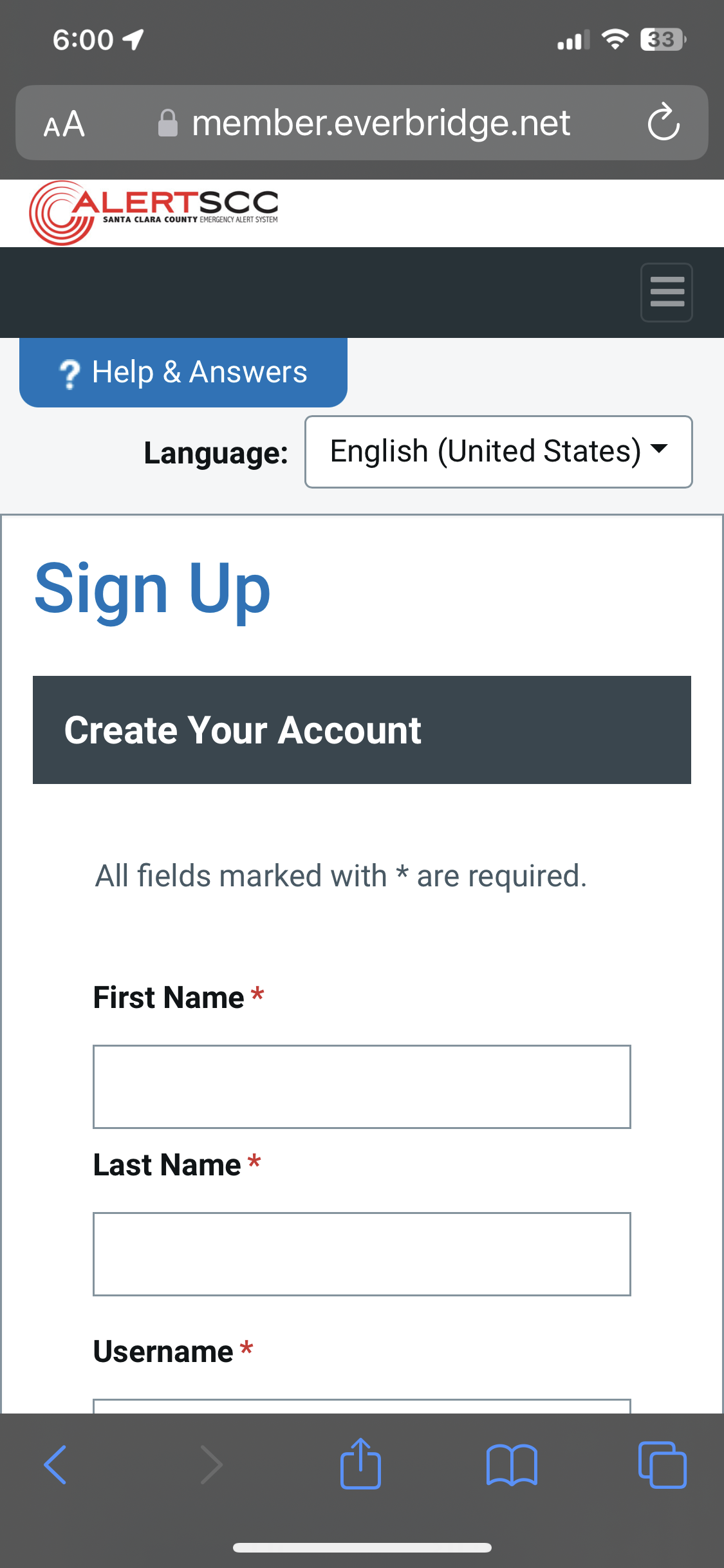
Task: Tap the dropdown arrow next to language
Action: point(660,452)
